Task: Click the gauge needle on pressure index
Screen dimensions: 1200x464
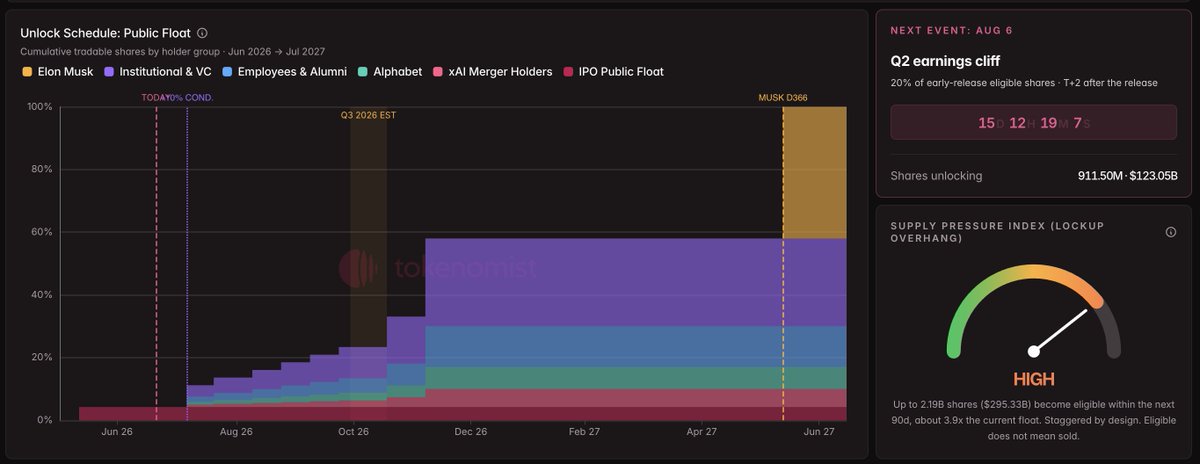Action: (x=1061, y=330)
